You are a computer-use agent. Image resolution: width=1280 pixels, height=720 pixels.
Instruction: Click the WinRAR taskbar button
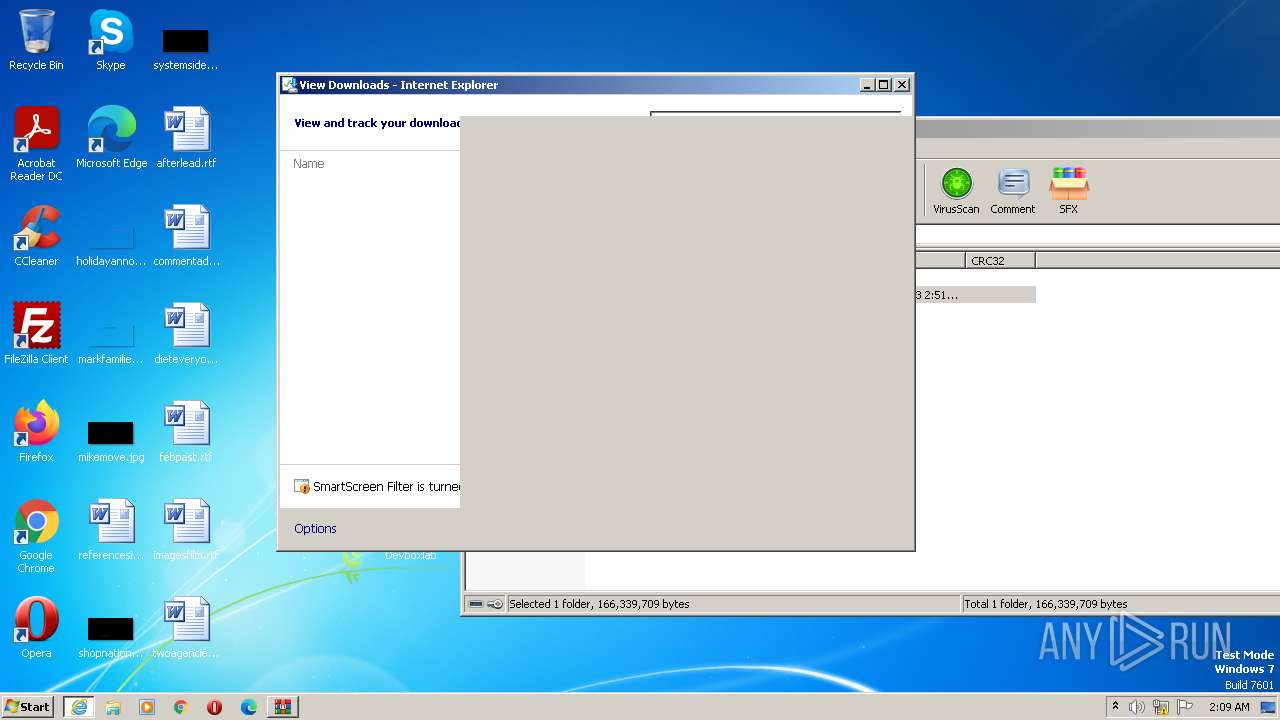[283, 707]
